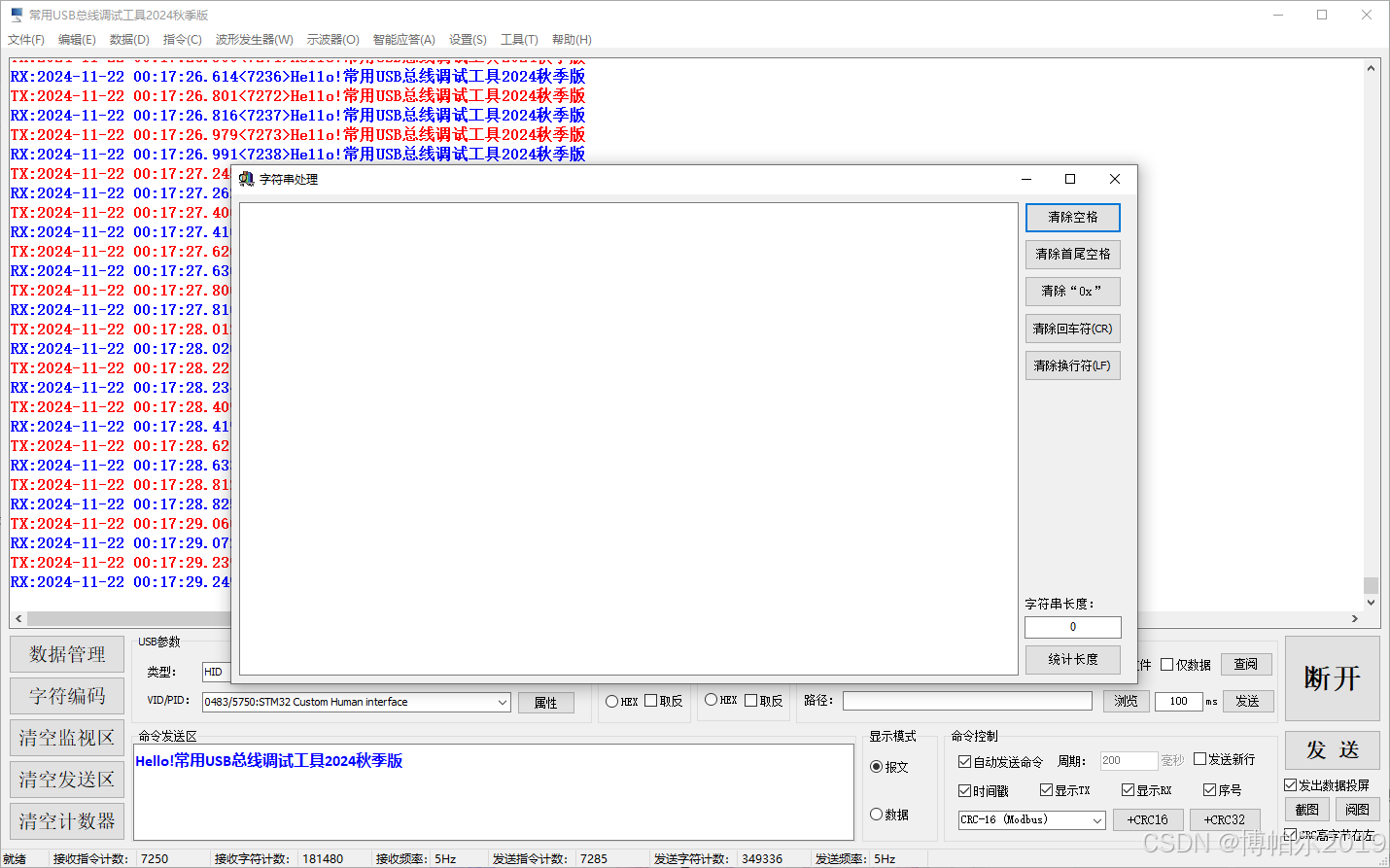Viewport: 1390px width, 868px height.
Task: Click the +CRC16 button
Action: (x=1148, y=820)
